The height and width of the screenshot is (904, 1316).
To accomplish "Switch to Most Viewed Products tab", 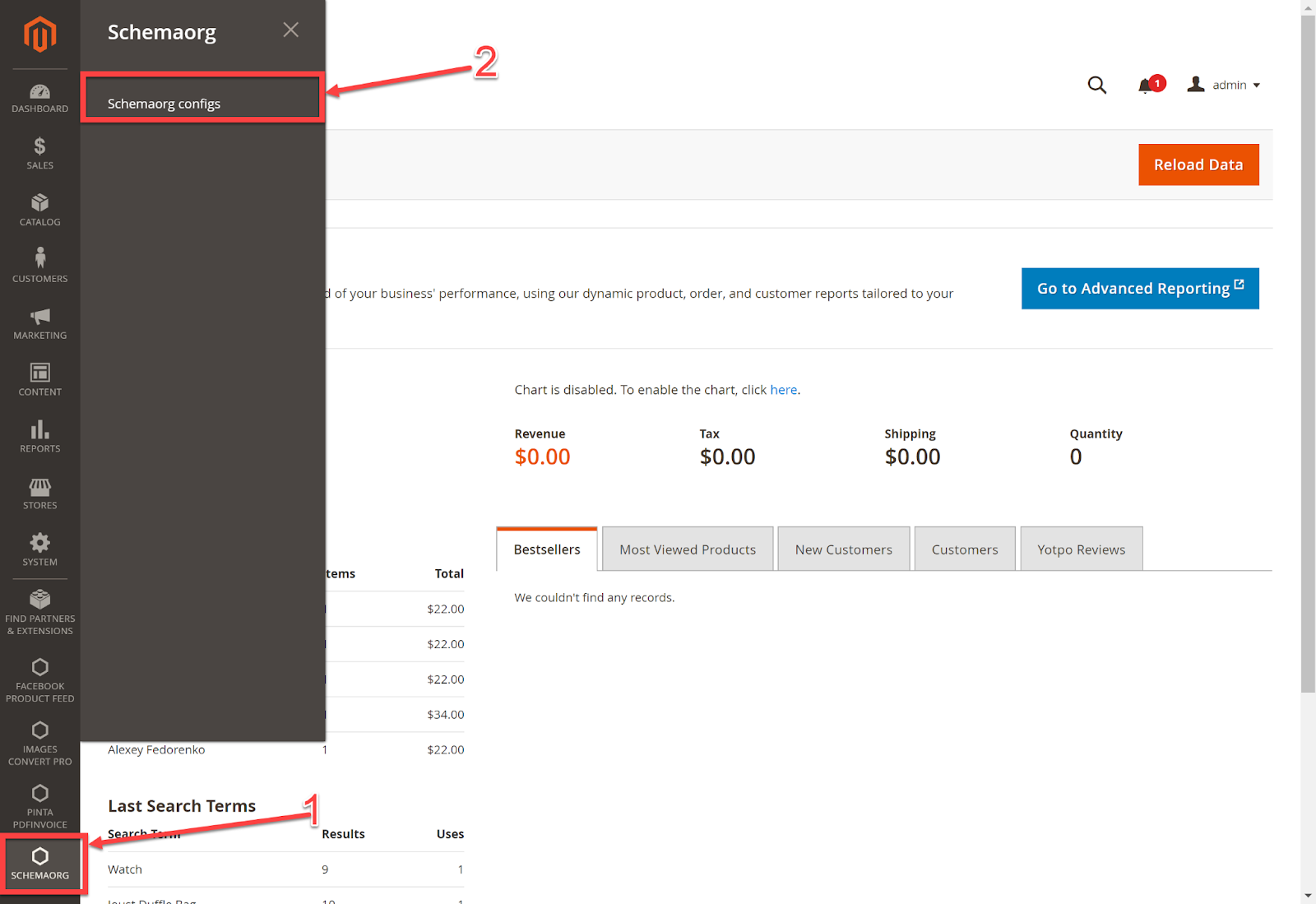I will coord(688,549).
